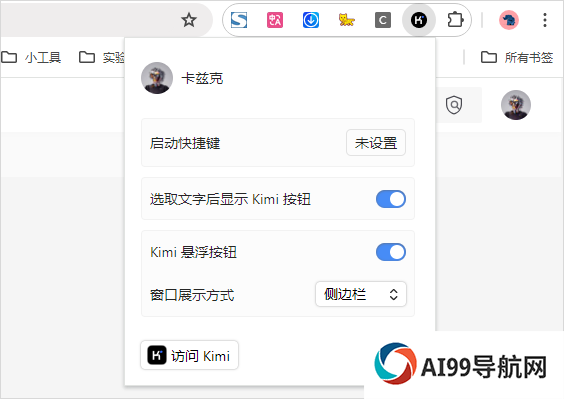Image resolution: width=564 pixels, height=399 pixels.
Task: Click the 启动快捷键 label
Action: [x=185, y=143]
